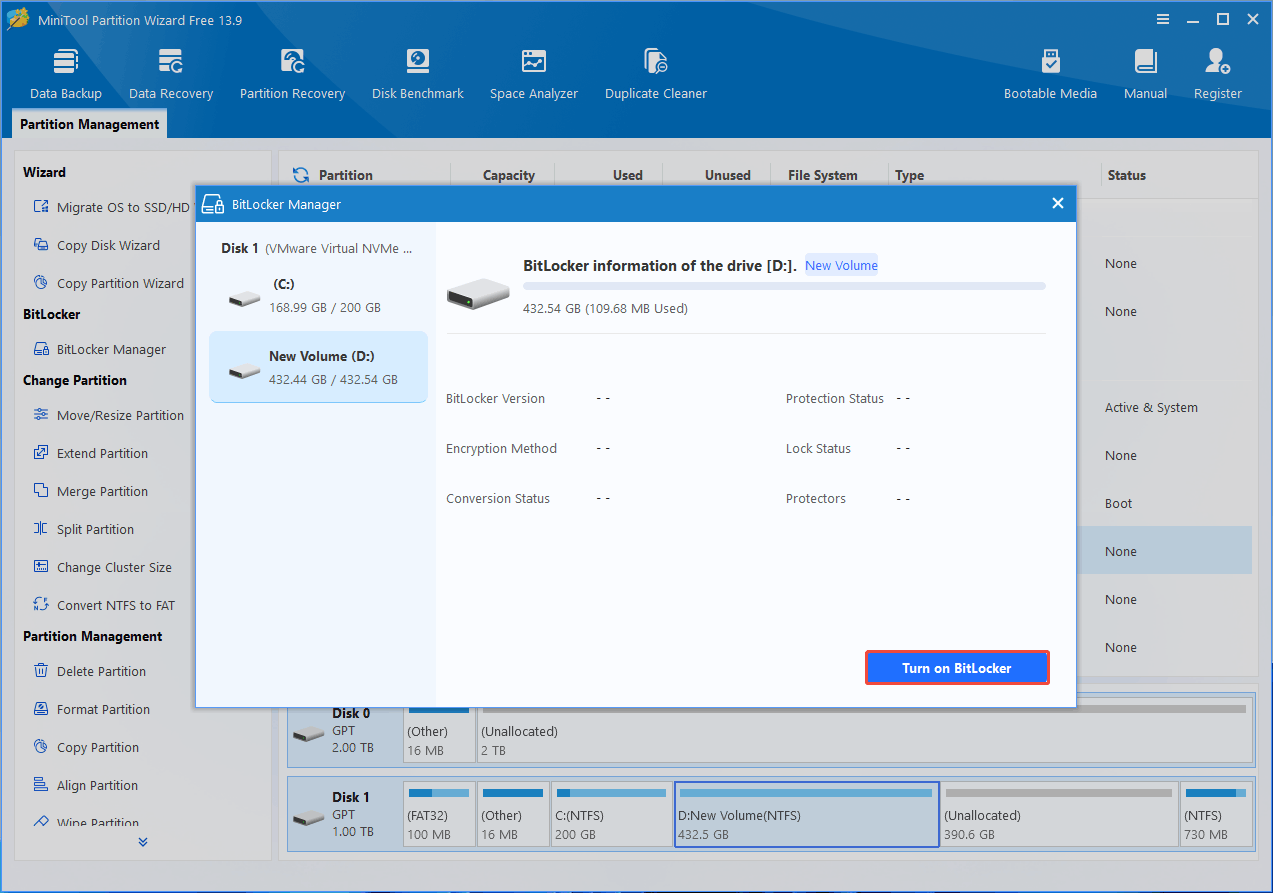1273x893 pixels.
Task: Click the Disk 1 header in BitLocker Manager
Action: point(316,248)
